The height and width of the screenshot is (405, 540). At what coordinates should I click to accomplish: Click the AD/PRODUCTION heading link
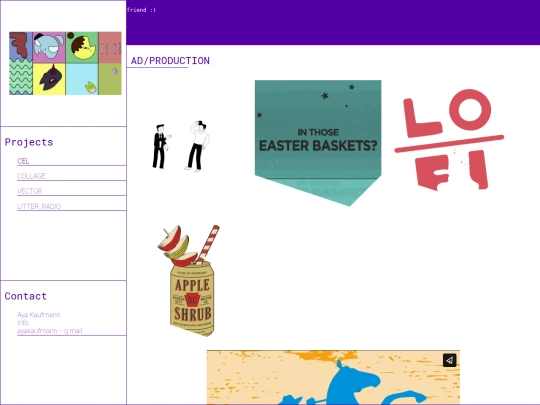(x=170, y=61)
